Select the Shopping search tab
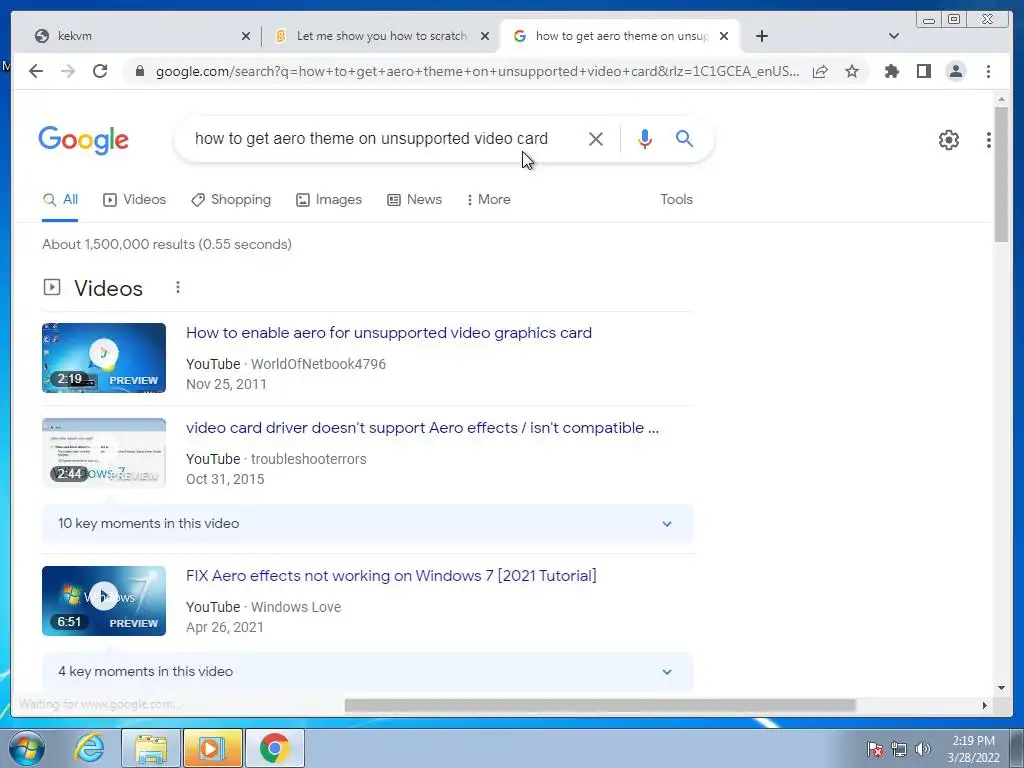 tap(231, 199)
